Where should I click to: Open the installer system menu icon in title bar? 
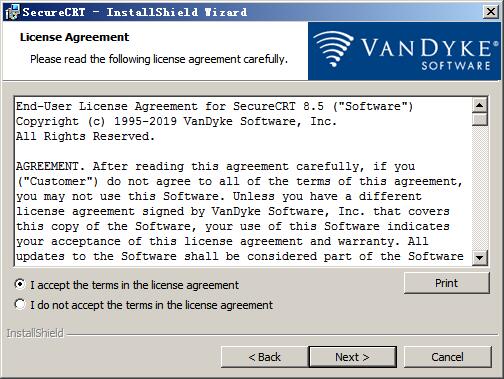(12, 12)
